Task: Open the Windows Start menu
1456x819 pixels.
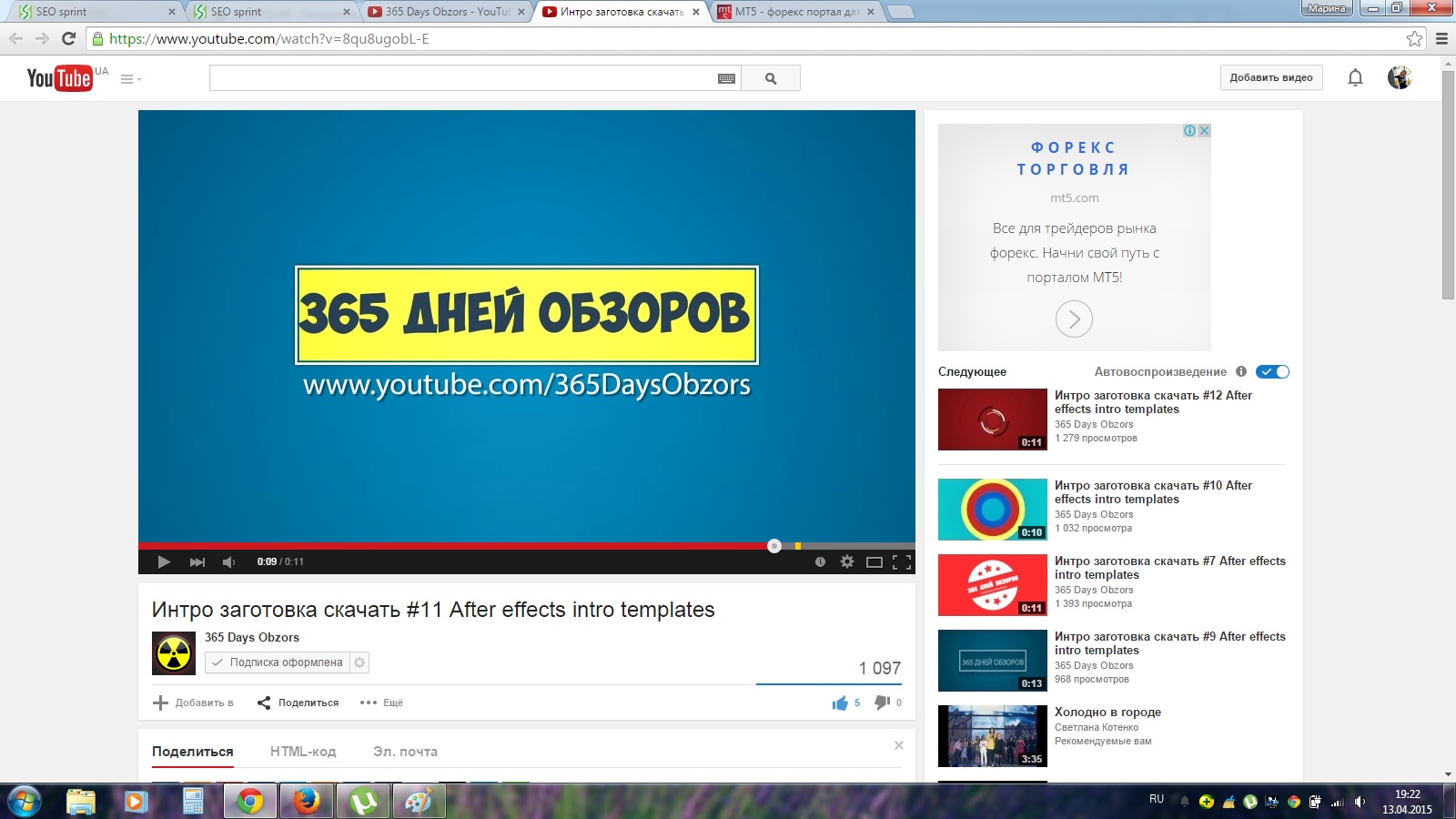Action: coord(24,802)
